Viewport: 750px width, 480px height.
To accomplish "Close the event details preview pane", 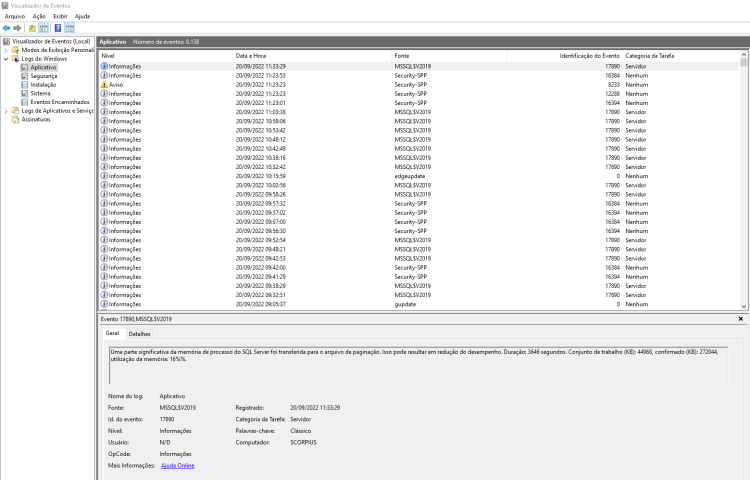I will coord(741,319).
